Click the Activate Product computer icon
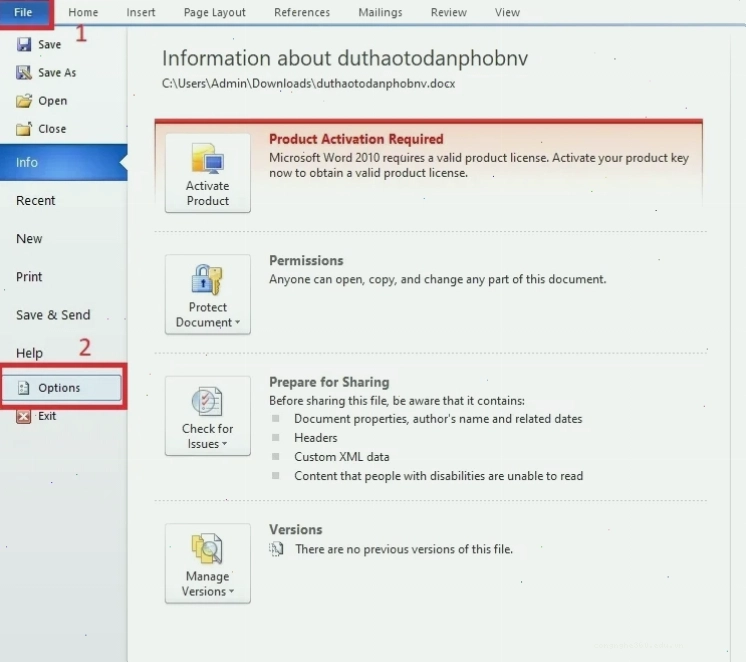Image resolution: width=746 pixels, height=662 pixels. tap(207, 158)
